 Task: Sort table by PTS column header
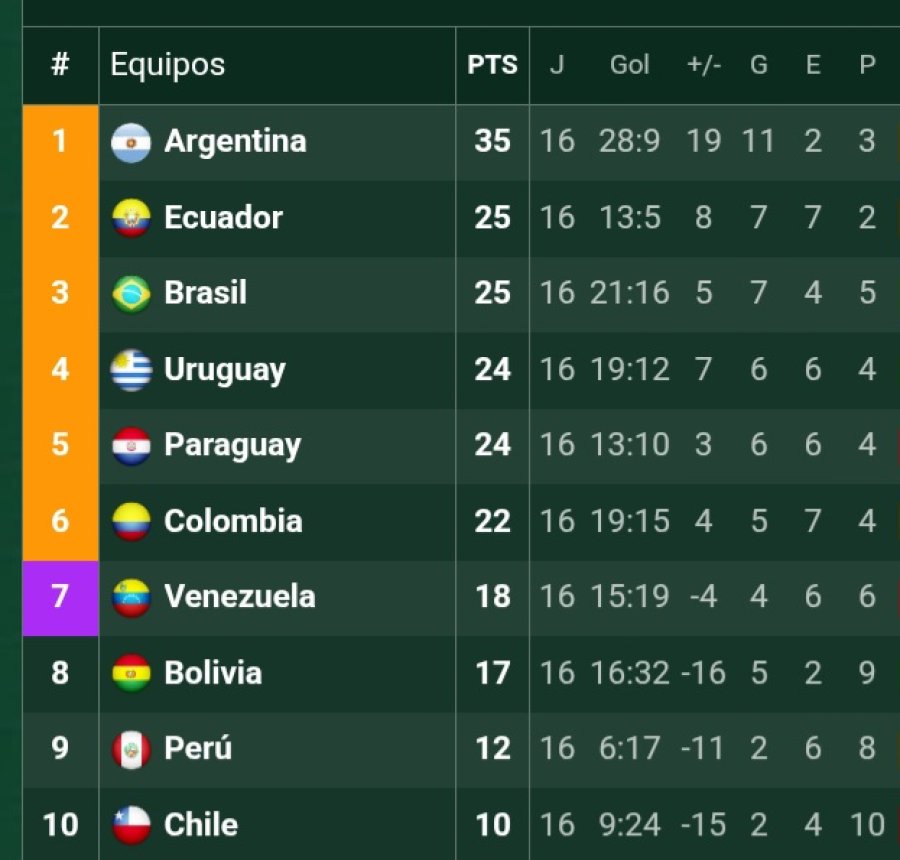click(492, 66)
